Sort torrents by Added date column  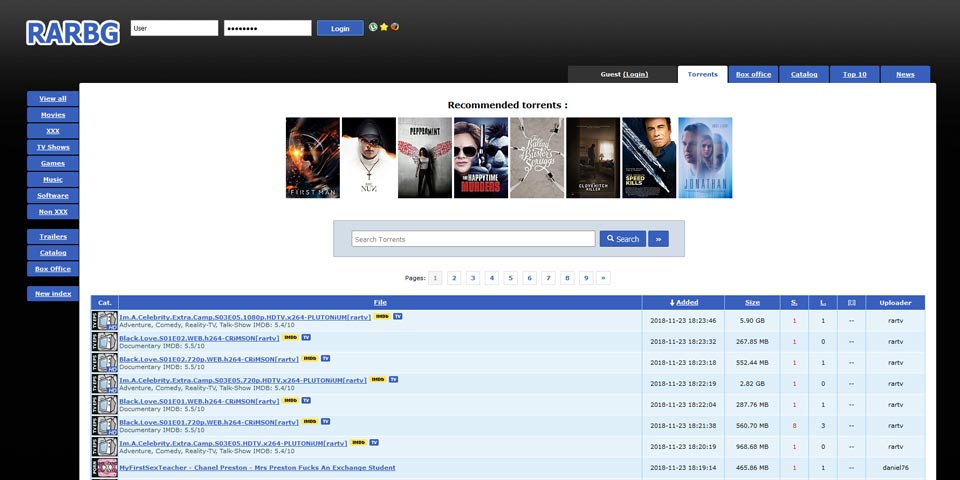click(684, 302)
